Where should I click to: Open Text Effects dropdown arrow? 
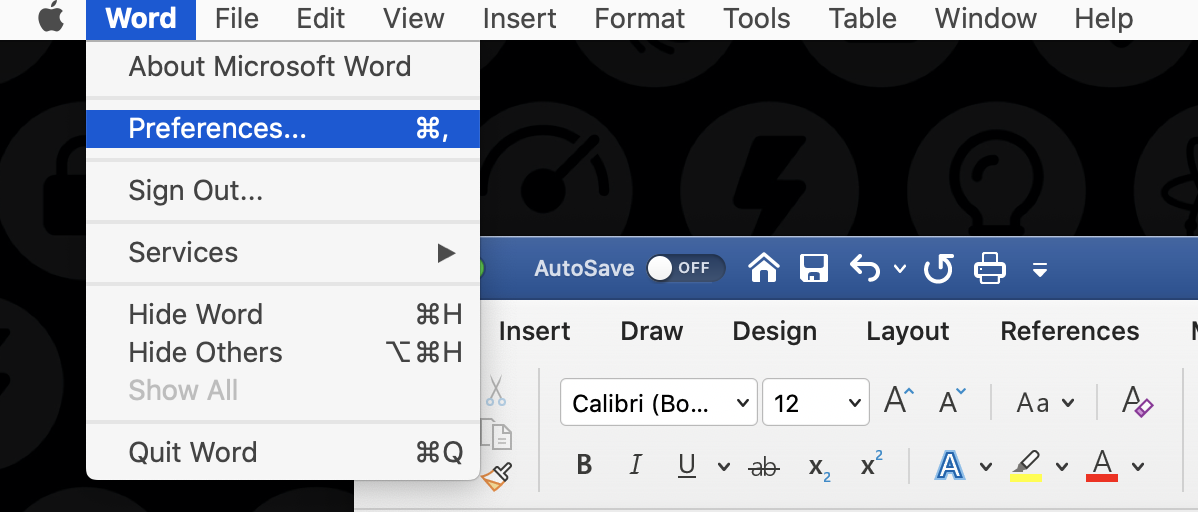[x=986, y=466]
